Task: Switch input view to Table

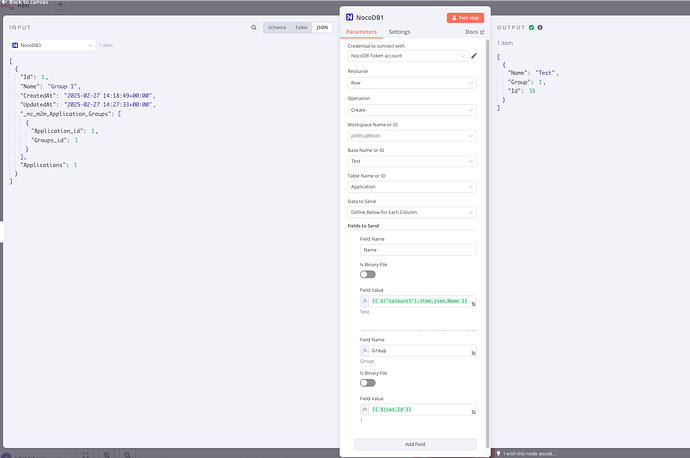Action: pos(301,27)
